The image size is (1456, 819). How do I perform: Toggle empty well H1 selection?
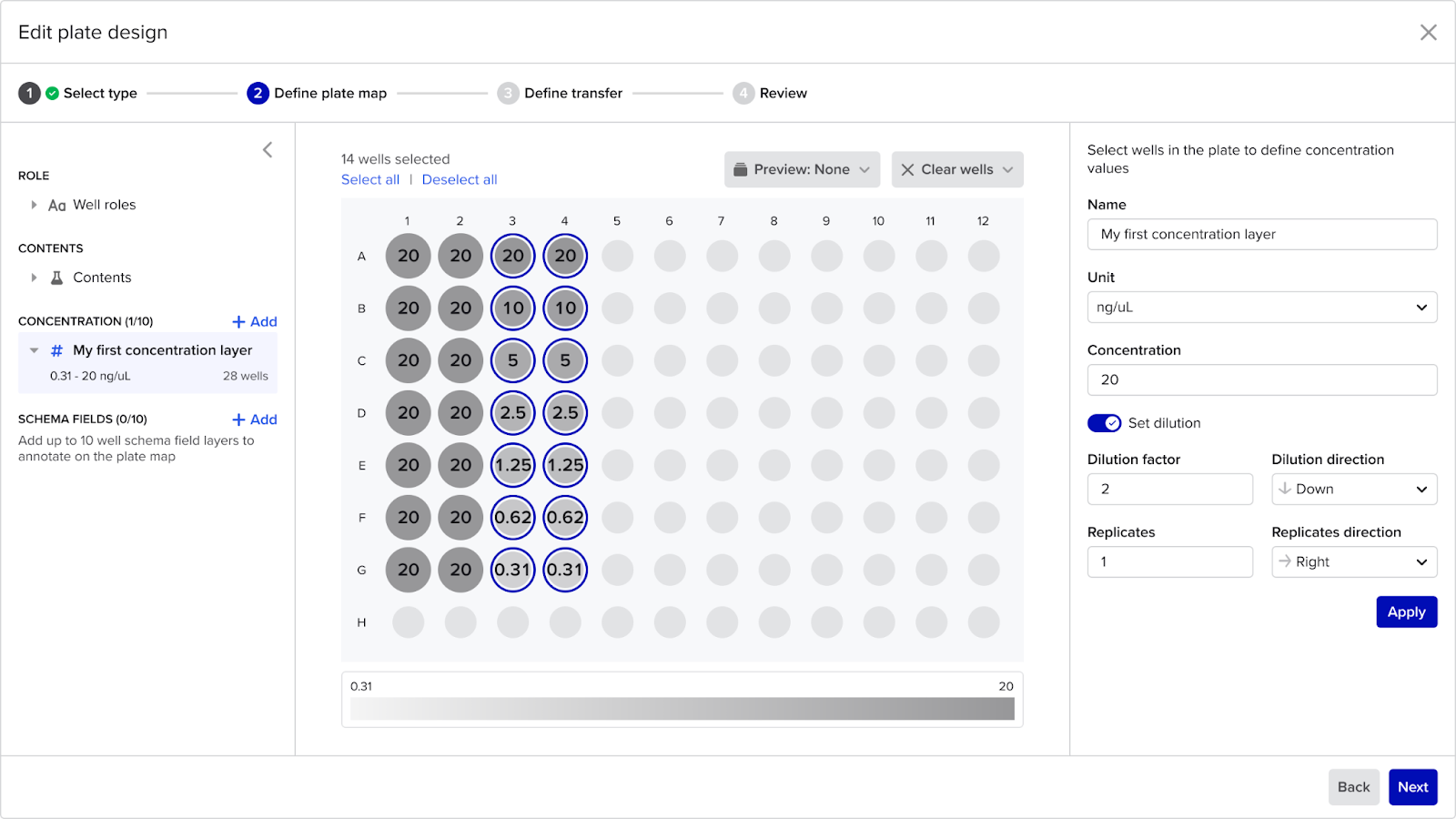(408, 622)
